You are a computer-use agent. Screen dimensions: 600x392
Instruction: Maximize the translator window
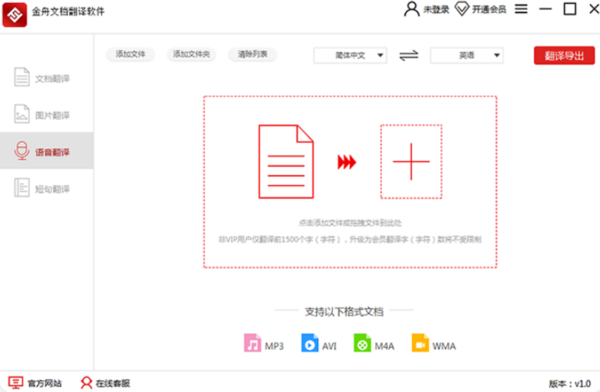[x=570, y=9]
